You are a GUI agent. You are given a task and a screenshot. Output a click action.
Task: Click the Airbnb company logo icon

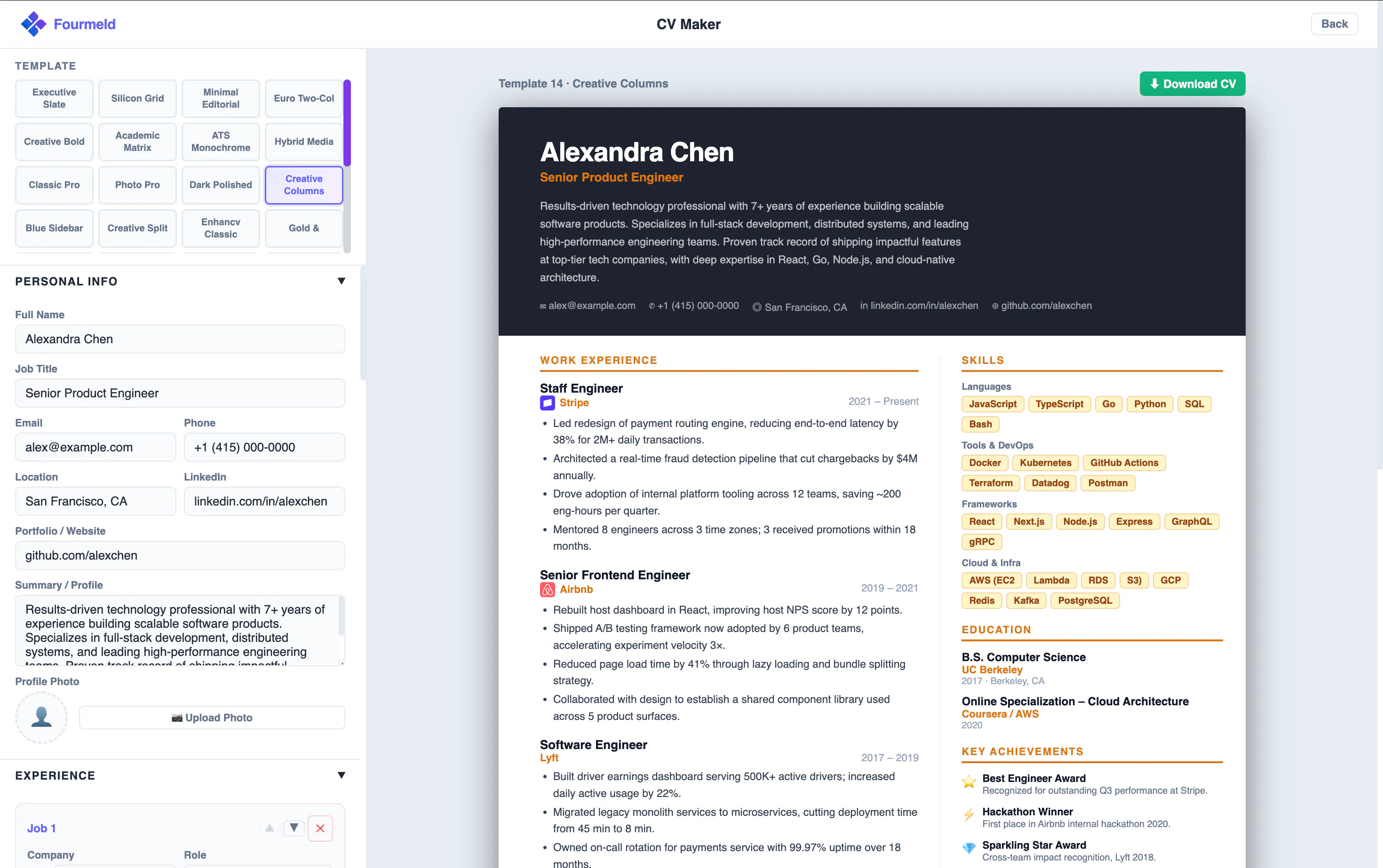[x=548, y=590]
